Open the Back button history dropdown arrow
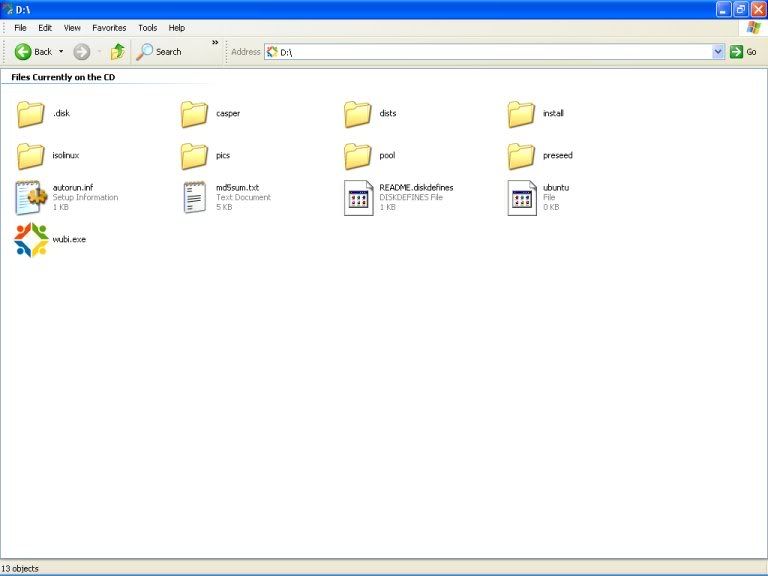 [61, 52]
